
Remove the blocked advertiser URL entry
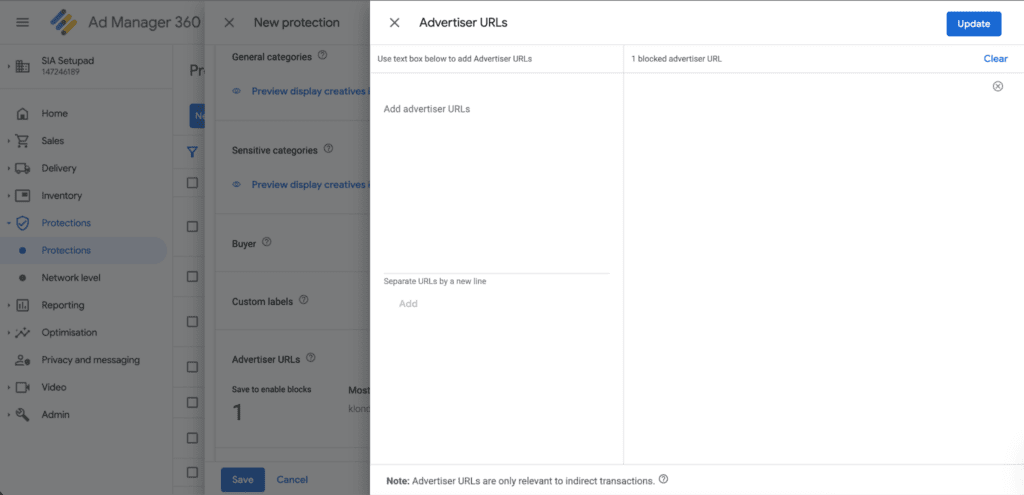[998, 86]
